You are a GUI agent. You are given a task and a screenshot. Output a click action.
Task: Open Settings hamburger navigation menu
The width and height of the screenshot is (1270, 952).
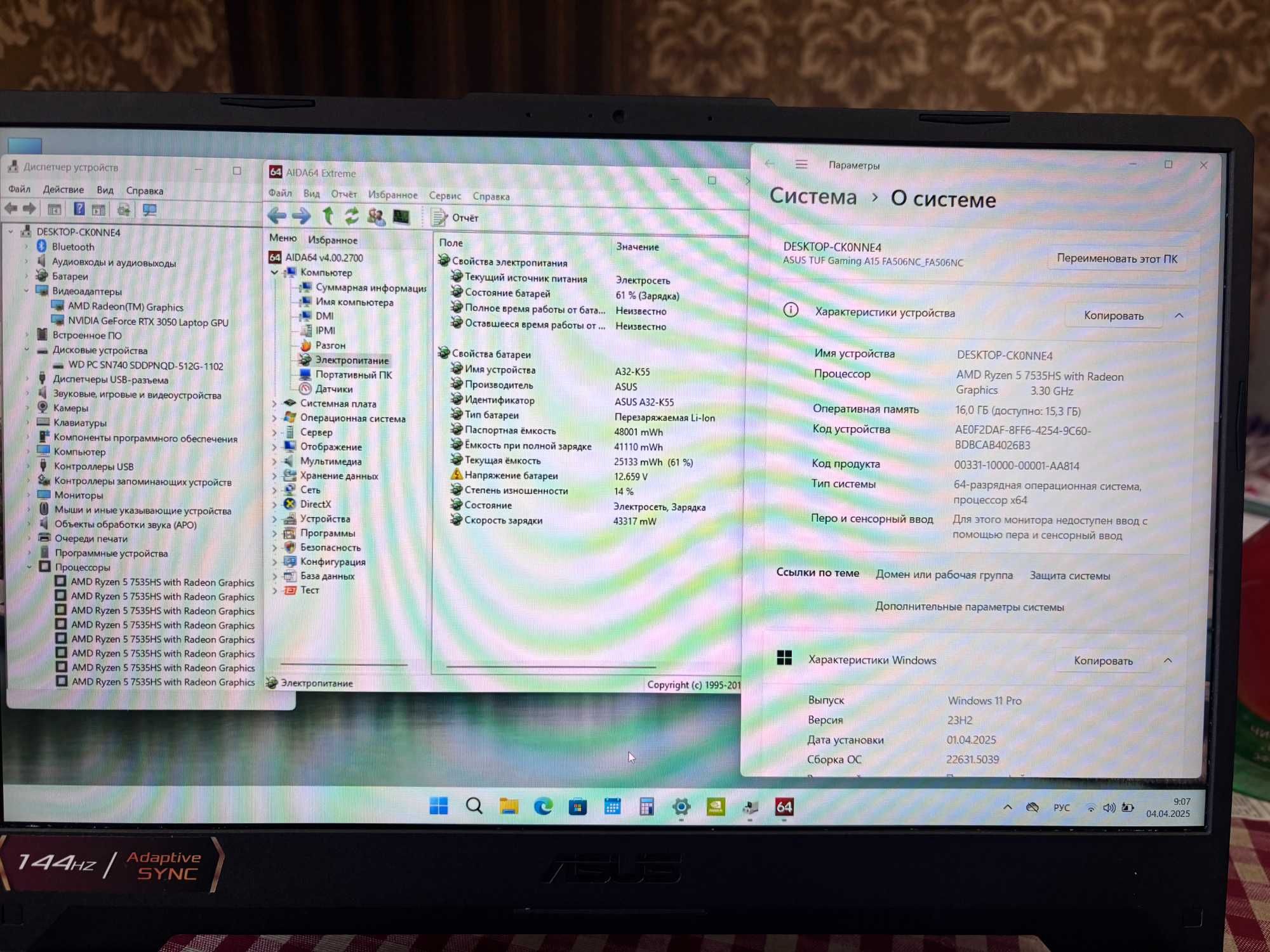click(801, 164)
